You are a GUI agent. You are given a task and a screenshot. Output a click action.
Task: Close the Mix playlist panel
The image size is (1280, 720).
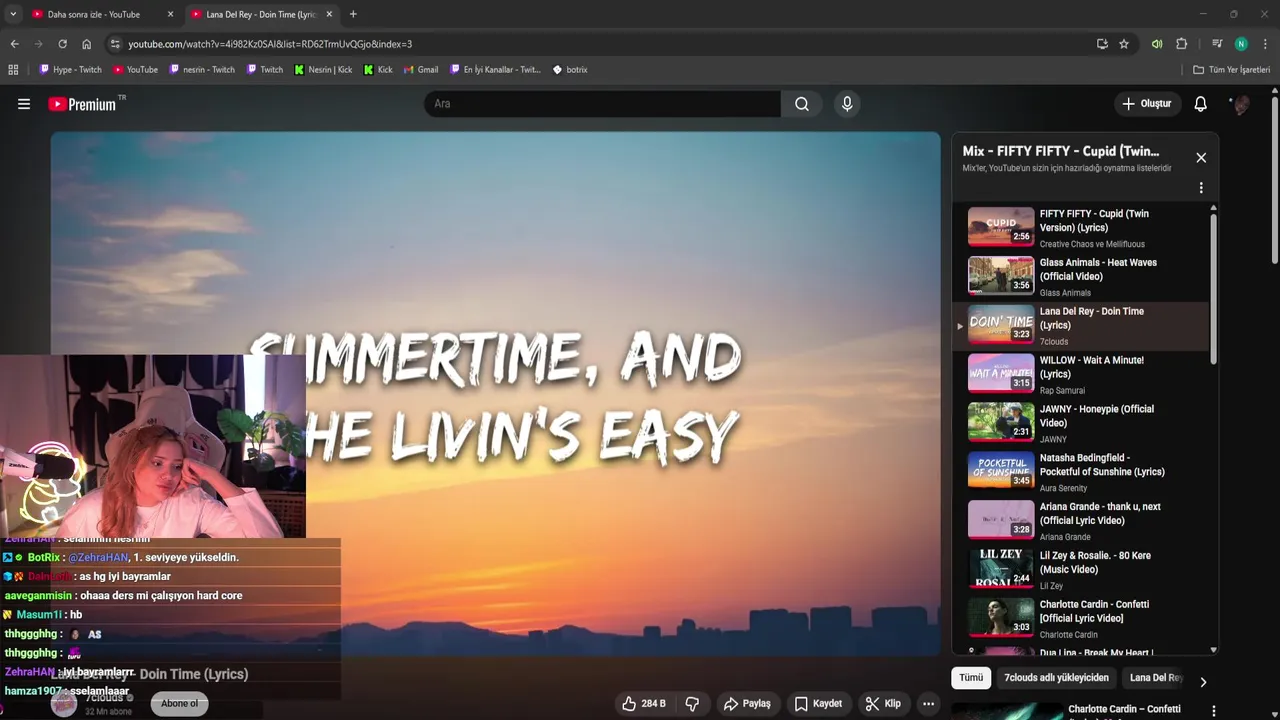1201,158
